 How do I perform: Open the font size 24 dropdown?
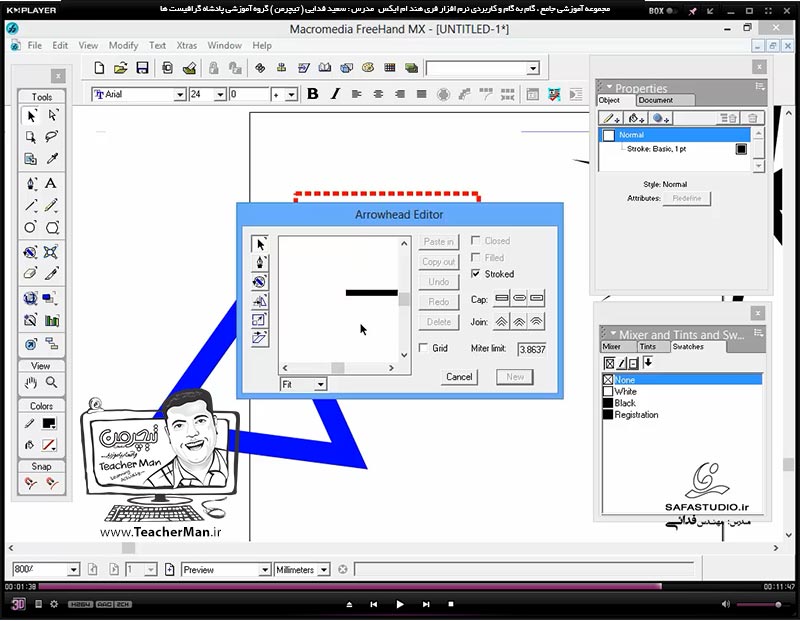click(x=220, y=94)
